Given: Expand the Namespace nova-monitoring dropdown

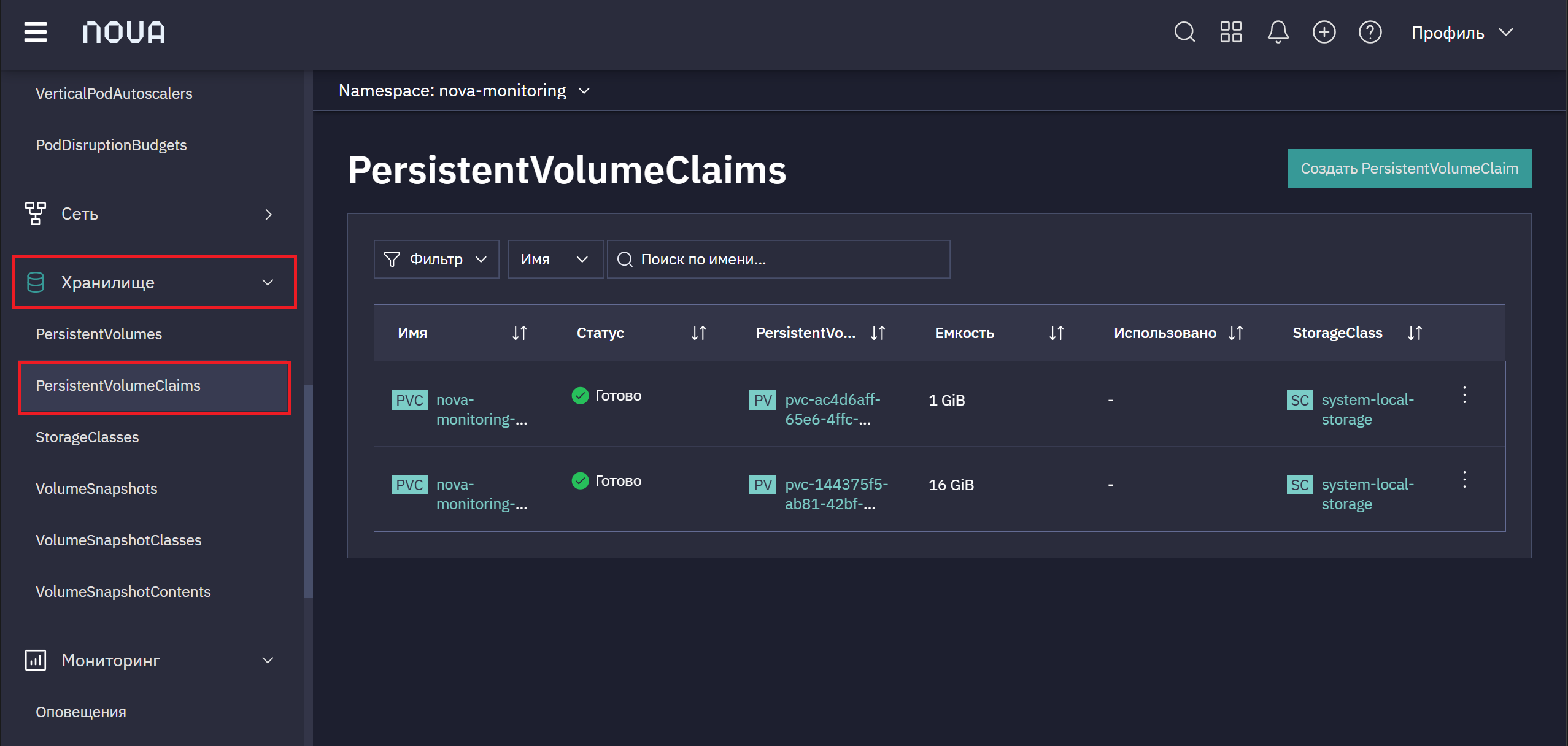Looking at the screenshot, I should [x=464, y=91].
